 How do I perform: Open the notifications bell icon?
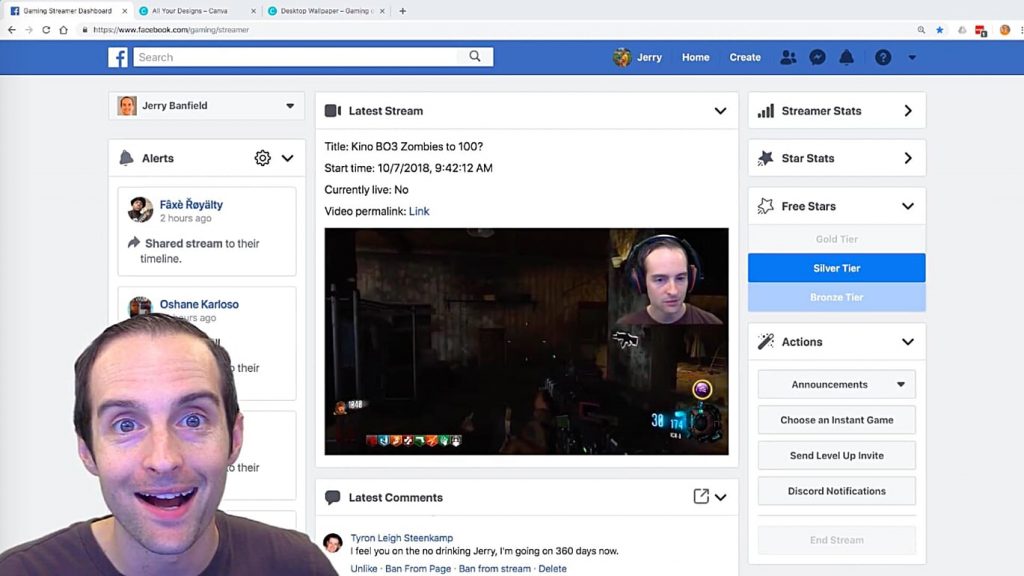click(x=846, y=57)
